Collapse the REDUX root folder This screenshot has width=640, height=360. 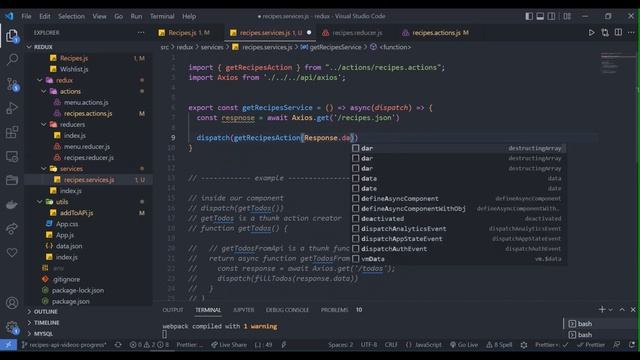40,47
